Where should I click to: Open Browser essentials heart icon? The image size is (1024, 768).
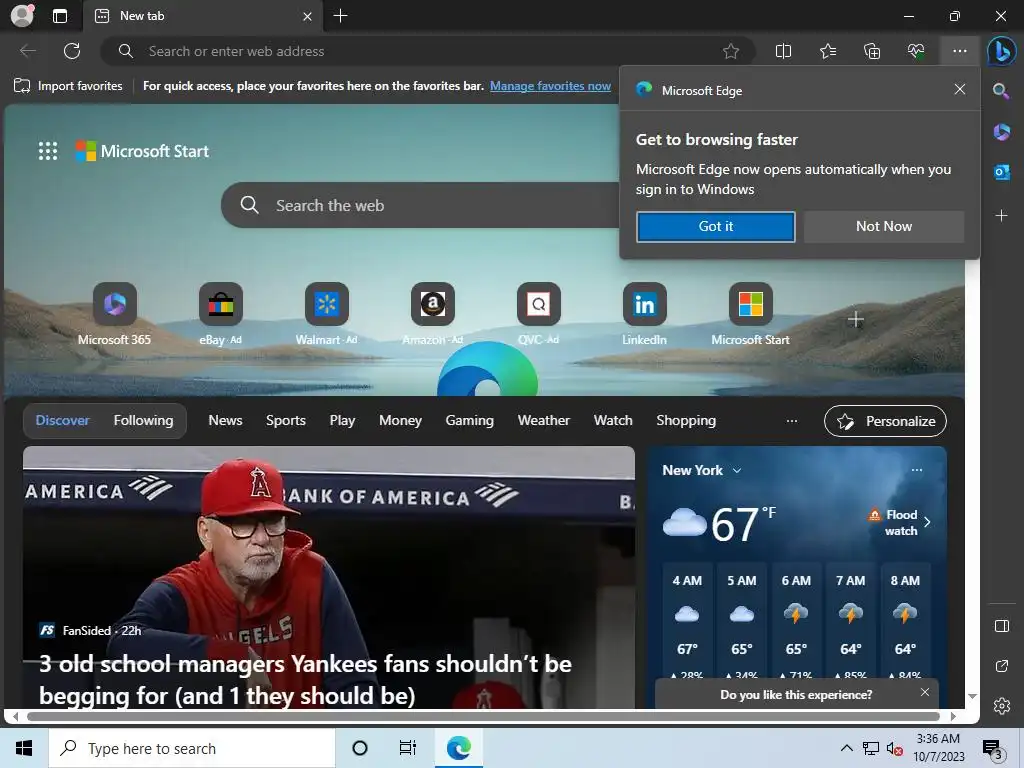click(916, 51)
